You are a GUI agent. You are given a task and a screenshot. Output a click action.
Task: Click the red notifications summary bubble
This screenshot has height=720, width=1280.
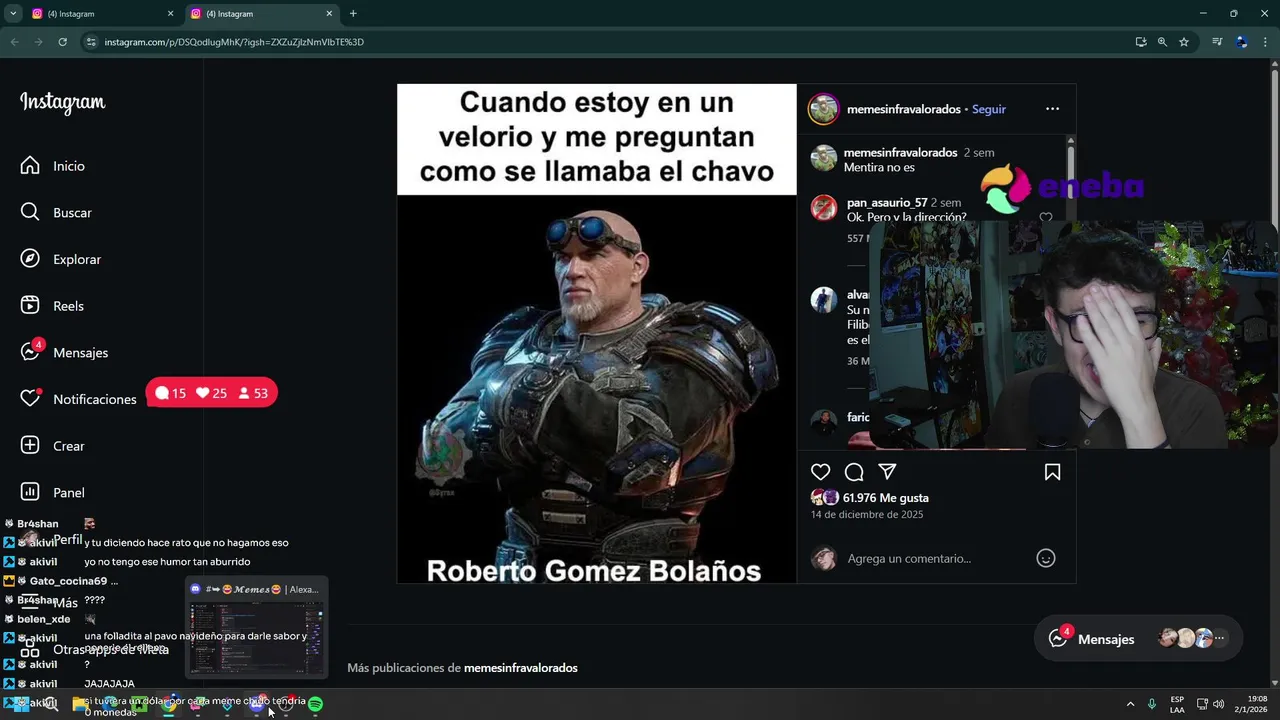coord(212,393)
